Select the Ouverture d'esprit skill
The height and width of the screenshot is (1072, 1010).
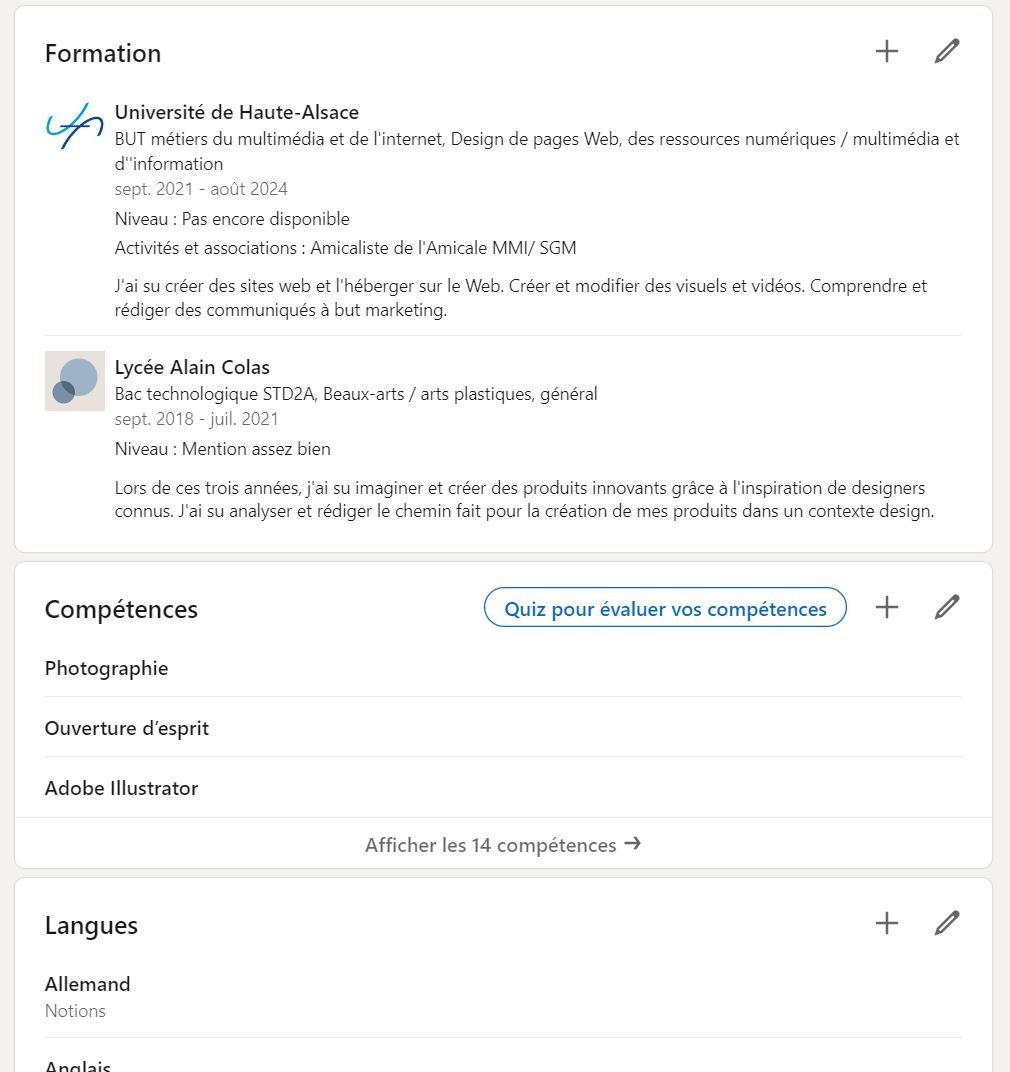[x=126, y=728]
